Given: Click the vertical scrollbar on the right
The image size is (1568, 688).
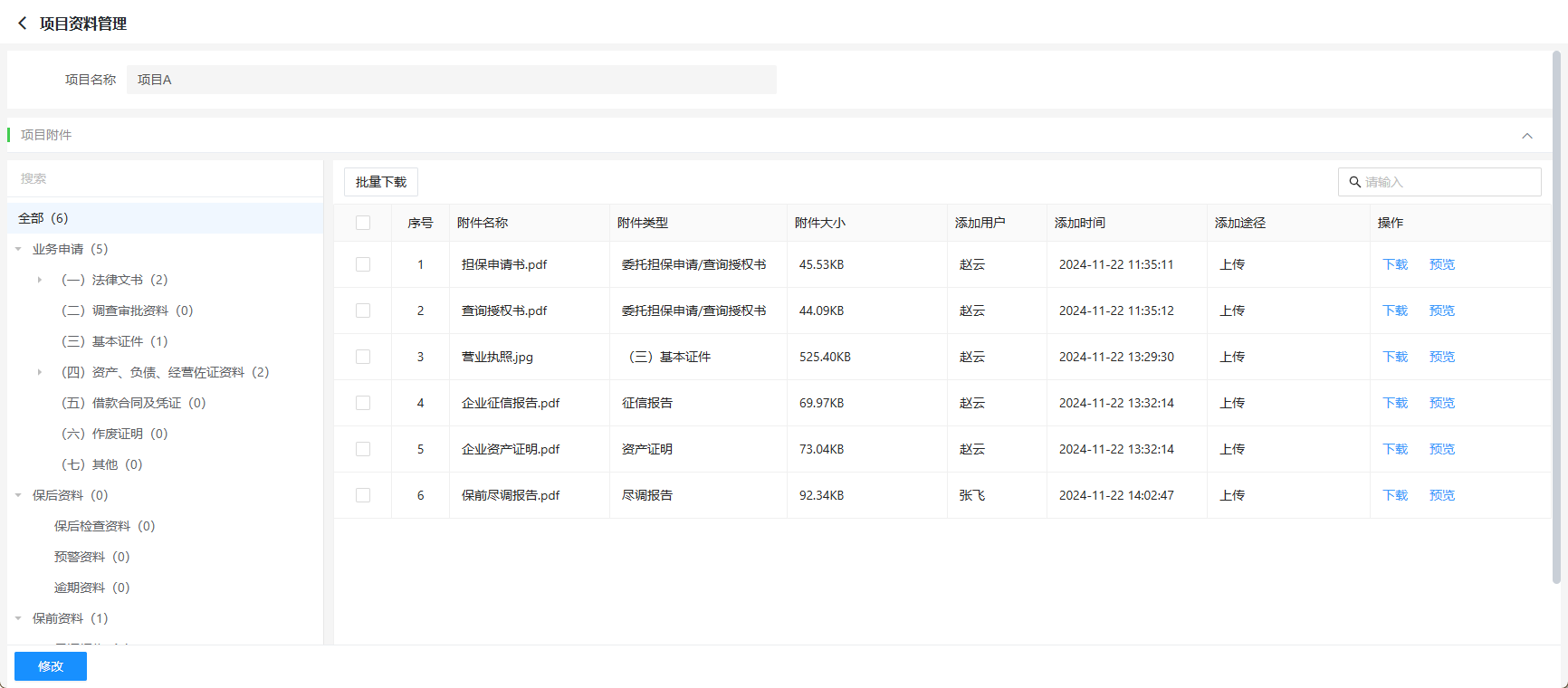Looking at the screenshot, I should click(x=1556, y=317).
